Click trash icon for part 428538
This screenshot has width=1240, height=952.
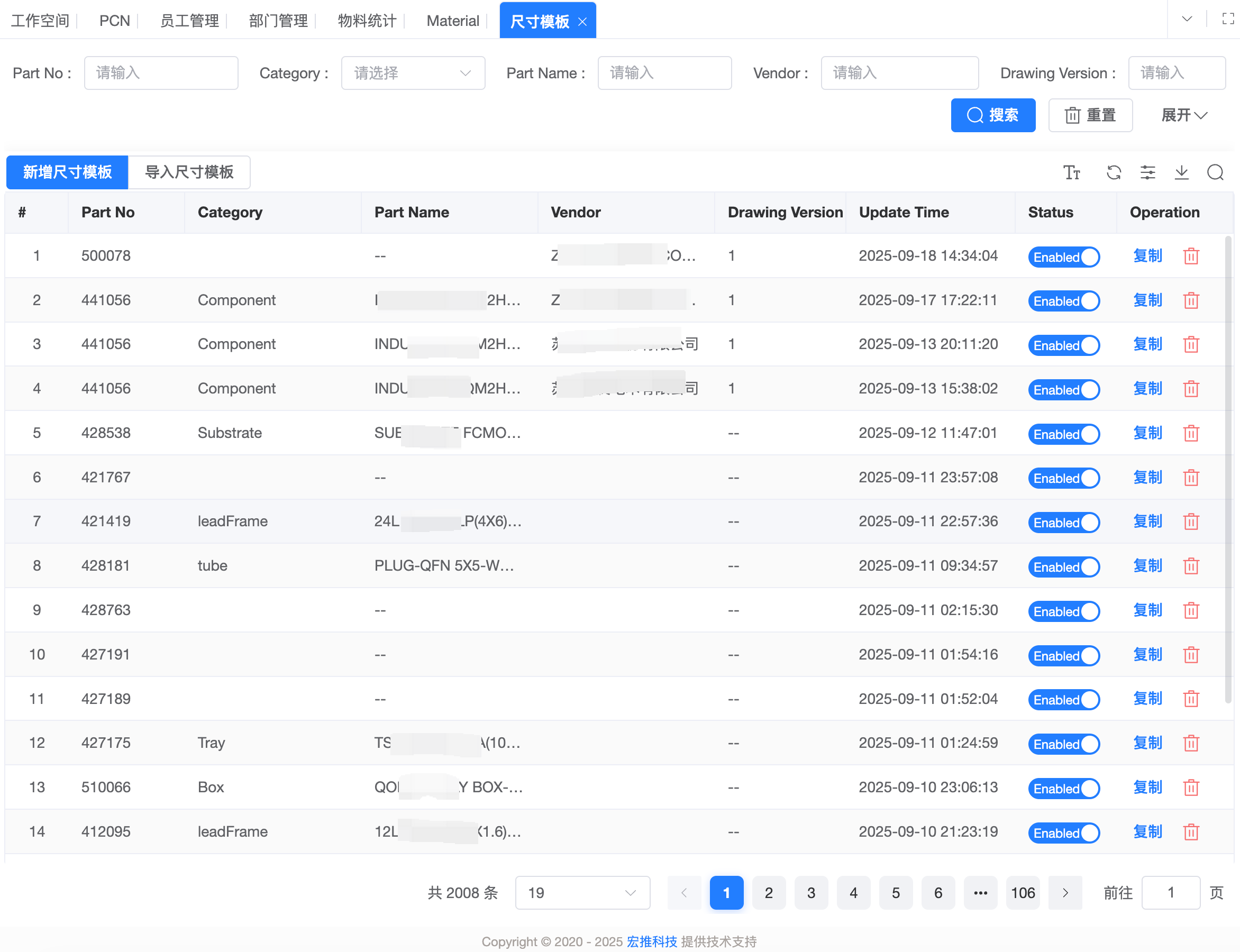pos(1191,434)
